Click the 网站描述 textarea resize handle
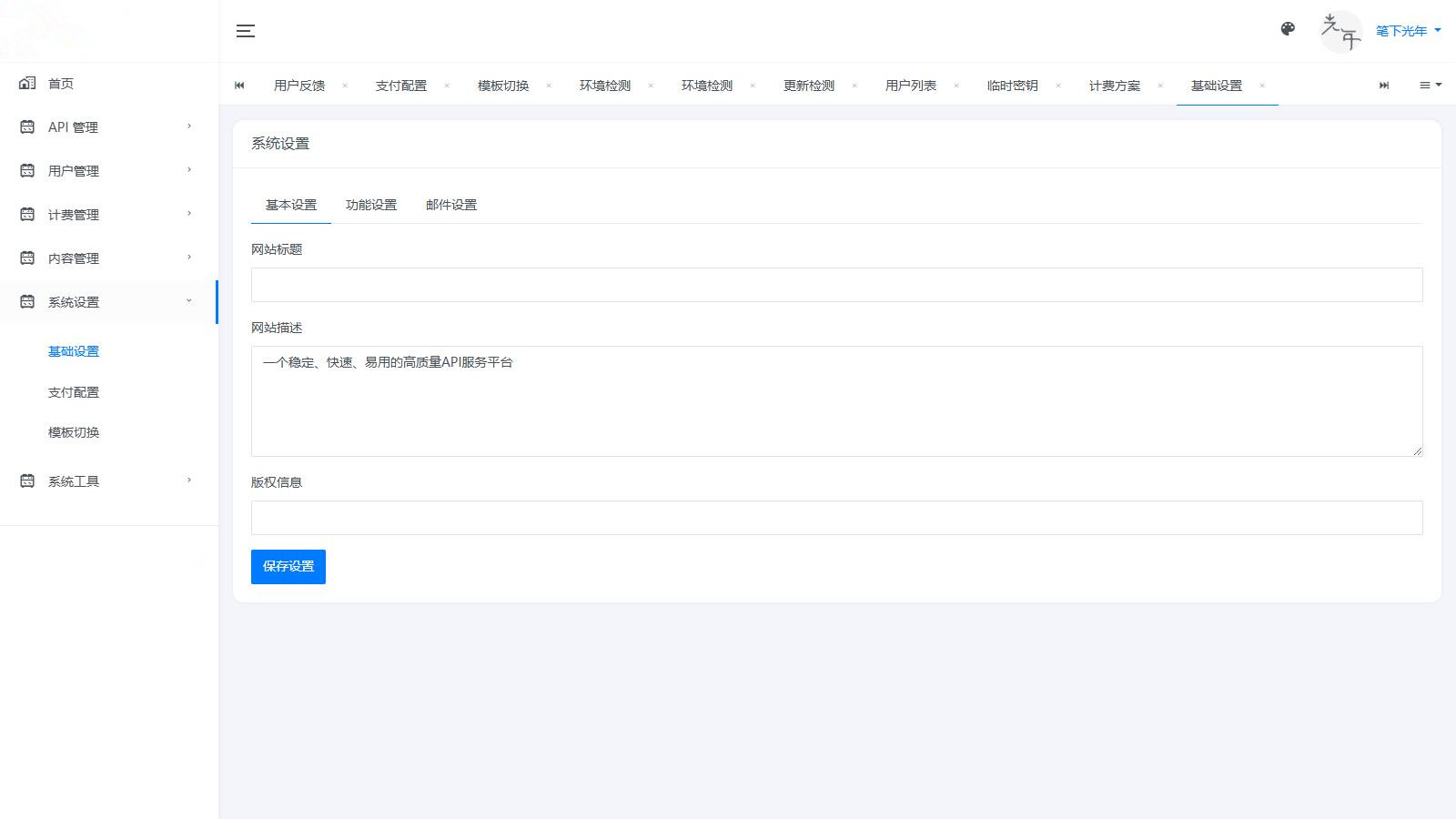 point(1417,450)
